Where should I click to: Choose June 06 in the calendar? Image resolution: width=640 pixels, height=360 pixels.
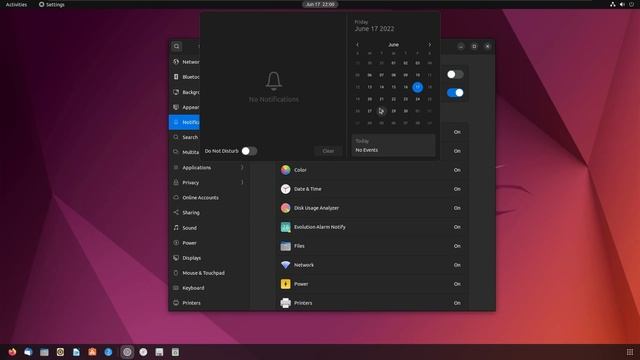pos(369,75)
